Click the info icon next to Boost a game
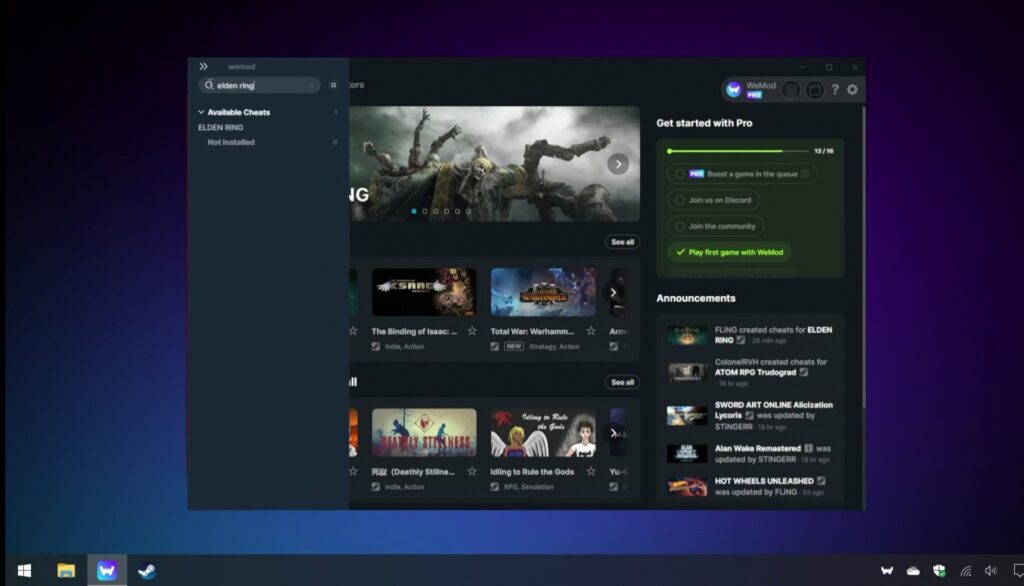Viewport: 1024px width, 586px height. pyautogui.click(x=805, y=174)
